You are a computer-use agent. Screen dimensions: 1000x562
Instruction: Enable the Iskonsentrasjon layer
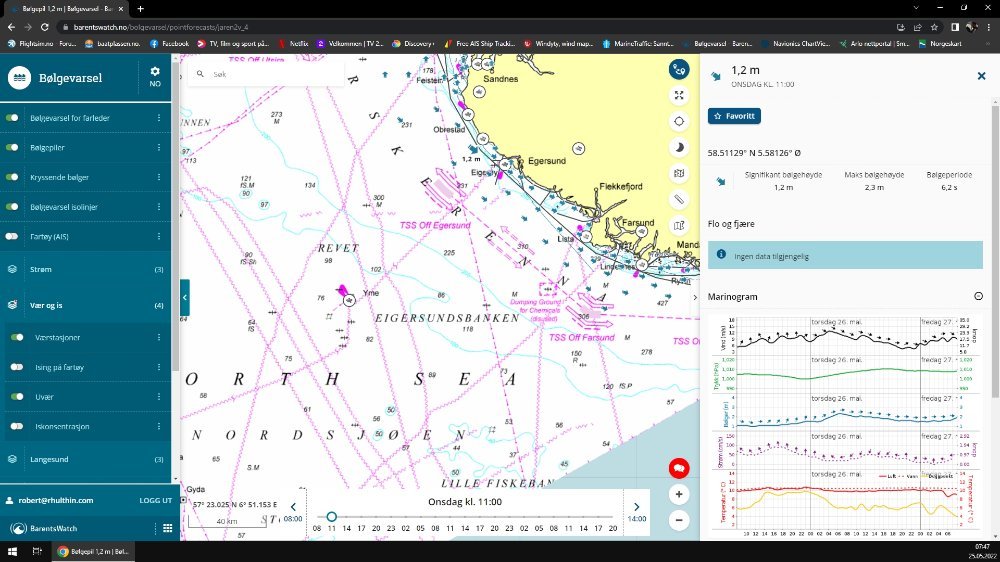pos(17,427)
